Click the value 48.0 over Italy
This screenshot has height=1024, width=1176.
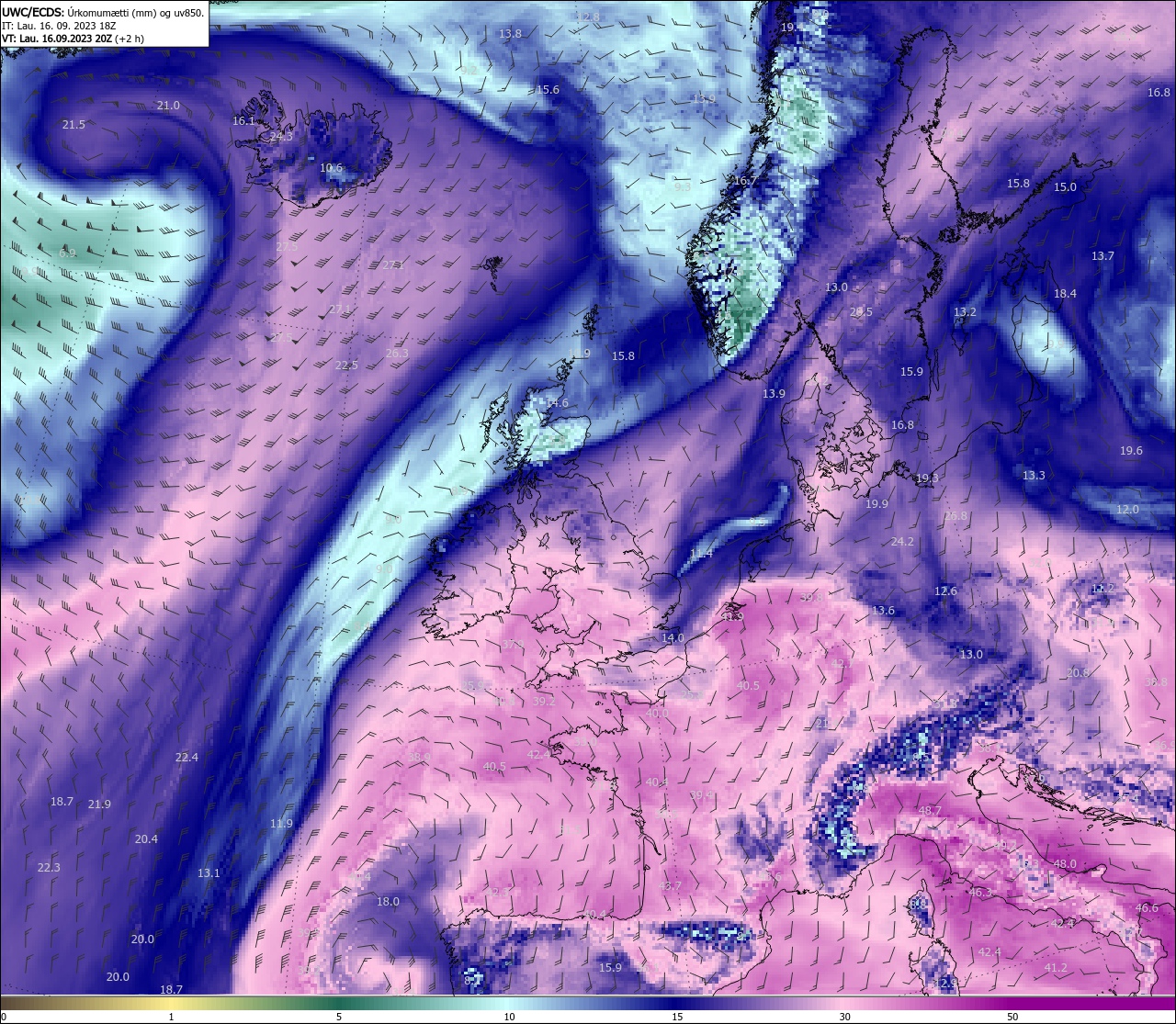coord(1065,864)
